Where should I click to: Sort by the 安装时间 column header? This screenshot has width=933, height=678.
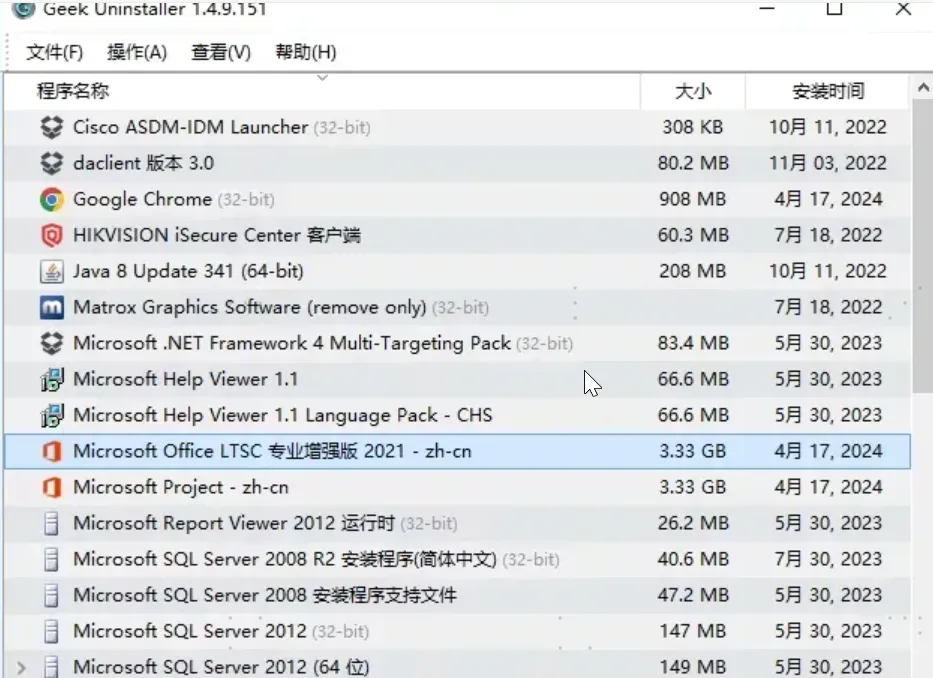828,91
